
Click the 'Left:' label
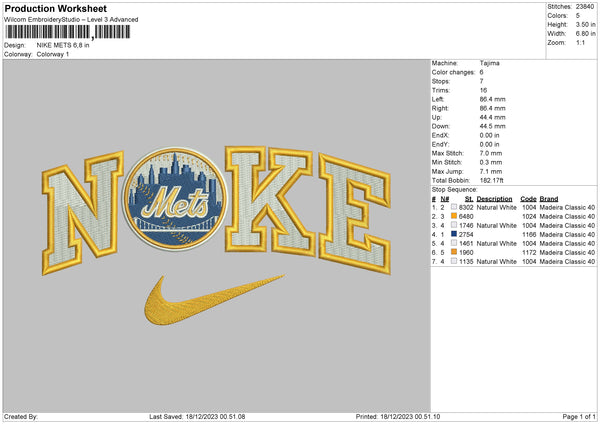[x=438, y=99]
